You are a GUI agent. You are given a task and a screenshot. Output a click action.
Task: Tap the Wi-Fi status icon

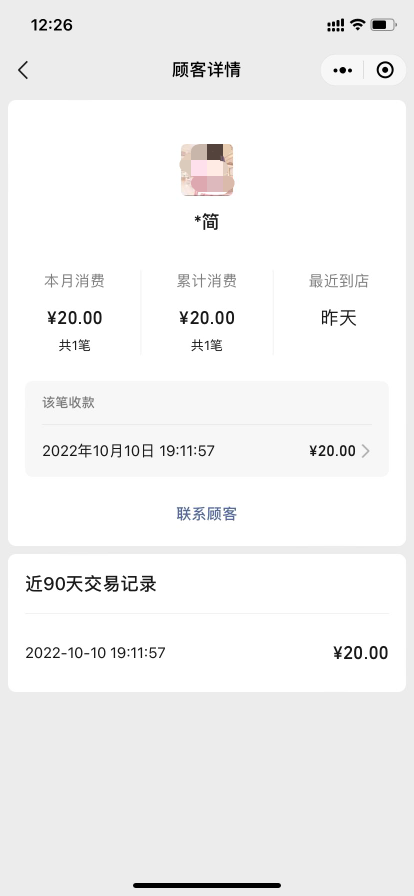[x=357, y=25]
